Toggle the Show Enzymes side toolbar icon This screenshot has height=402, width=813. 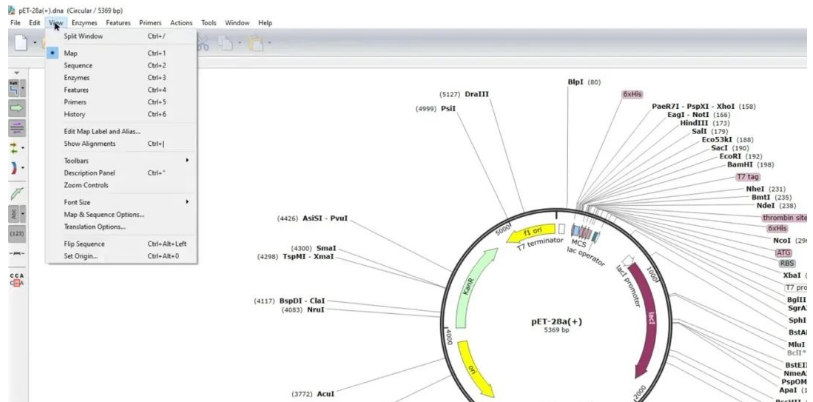pos(15,88)
